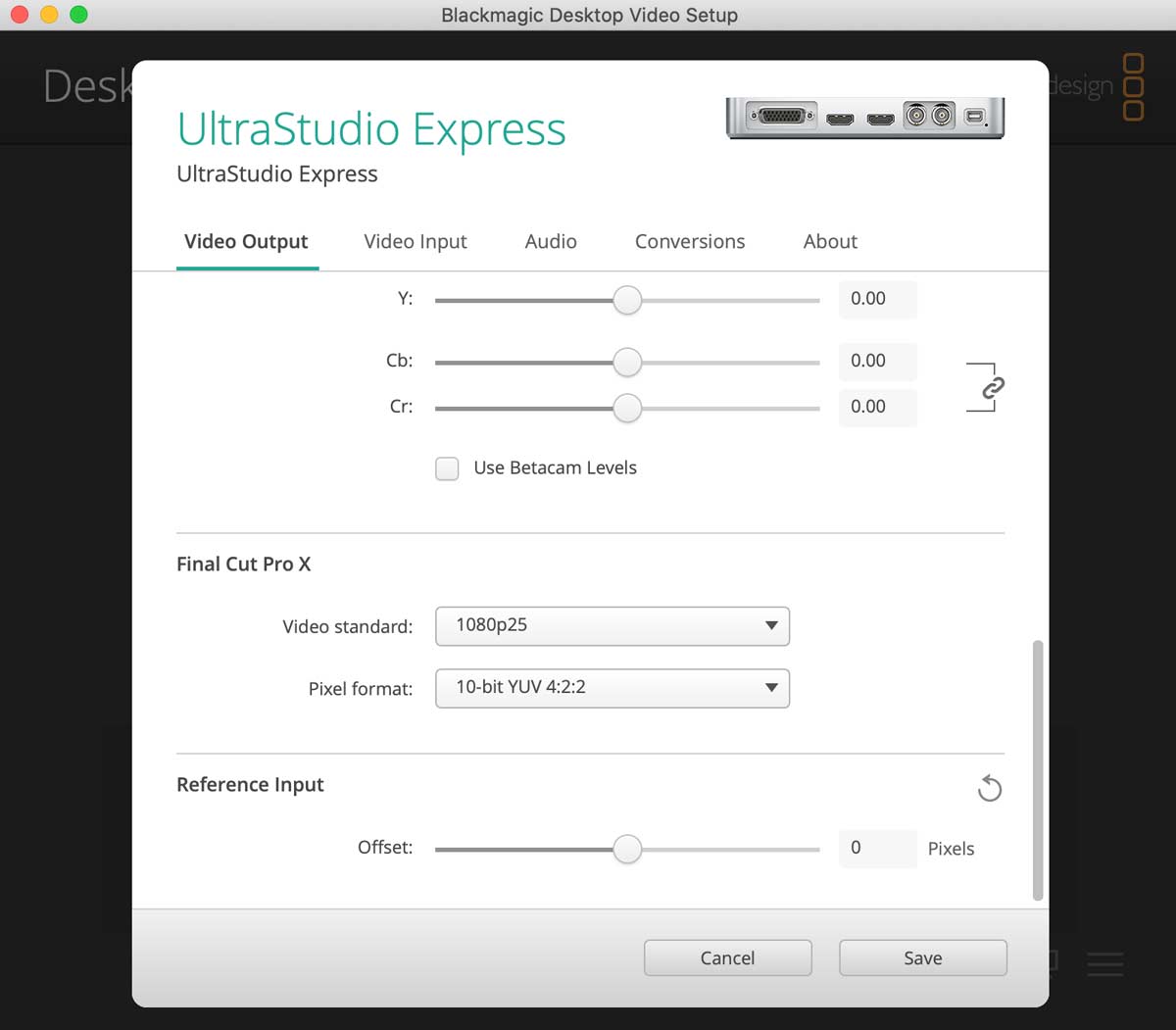Click the Reference Input section heading
Screen dimensions: 1176x1030
250,784
